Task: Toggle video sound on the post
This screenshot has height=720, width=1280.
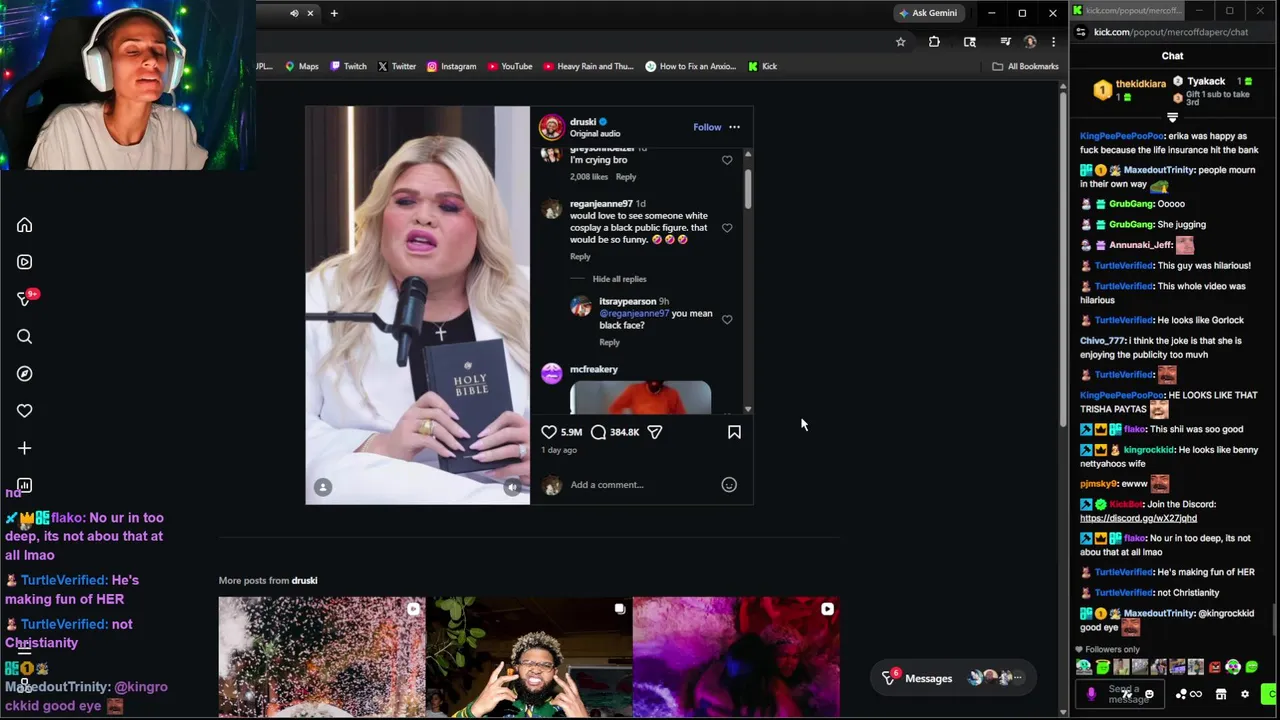Action: 512,487
